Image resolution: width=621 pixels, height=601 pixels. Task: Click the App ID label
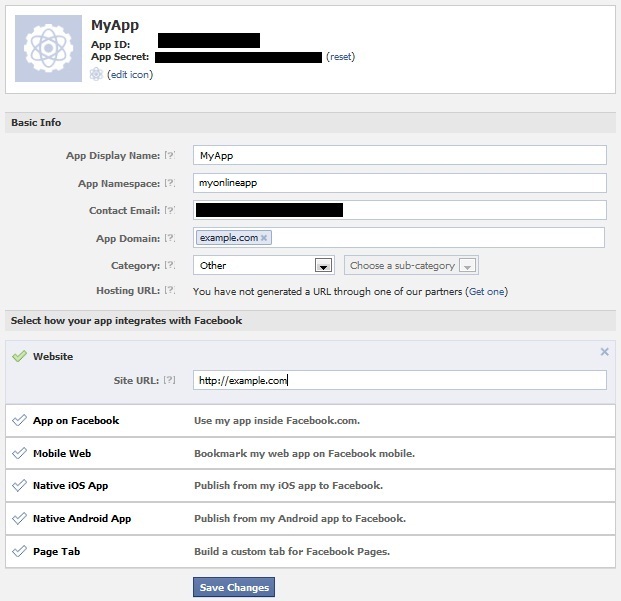(110, 45)
